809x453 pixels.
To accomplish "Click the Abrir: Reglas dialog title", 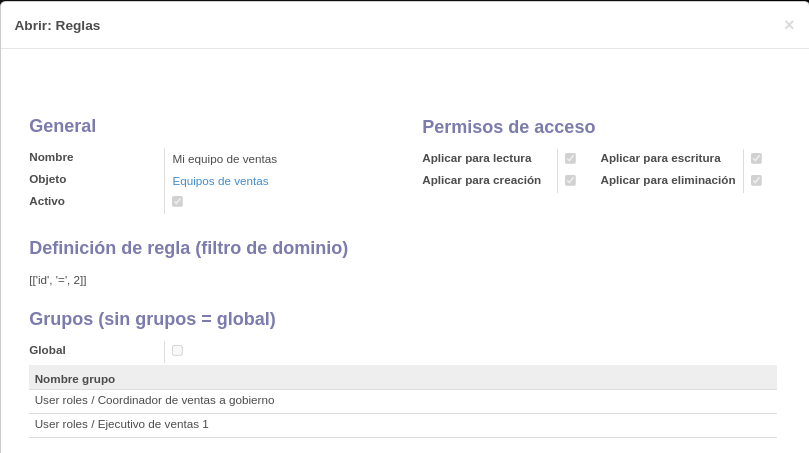I will [x=57, y=25].
